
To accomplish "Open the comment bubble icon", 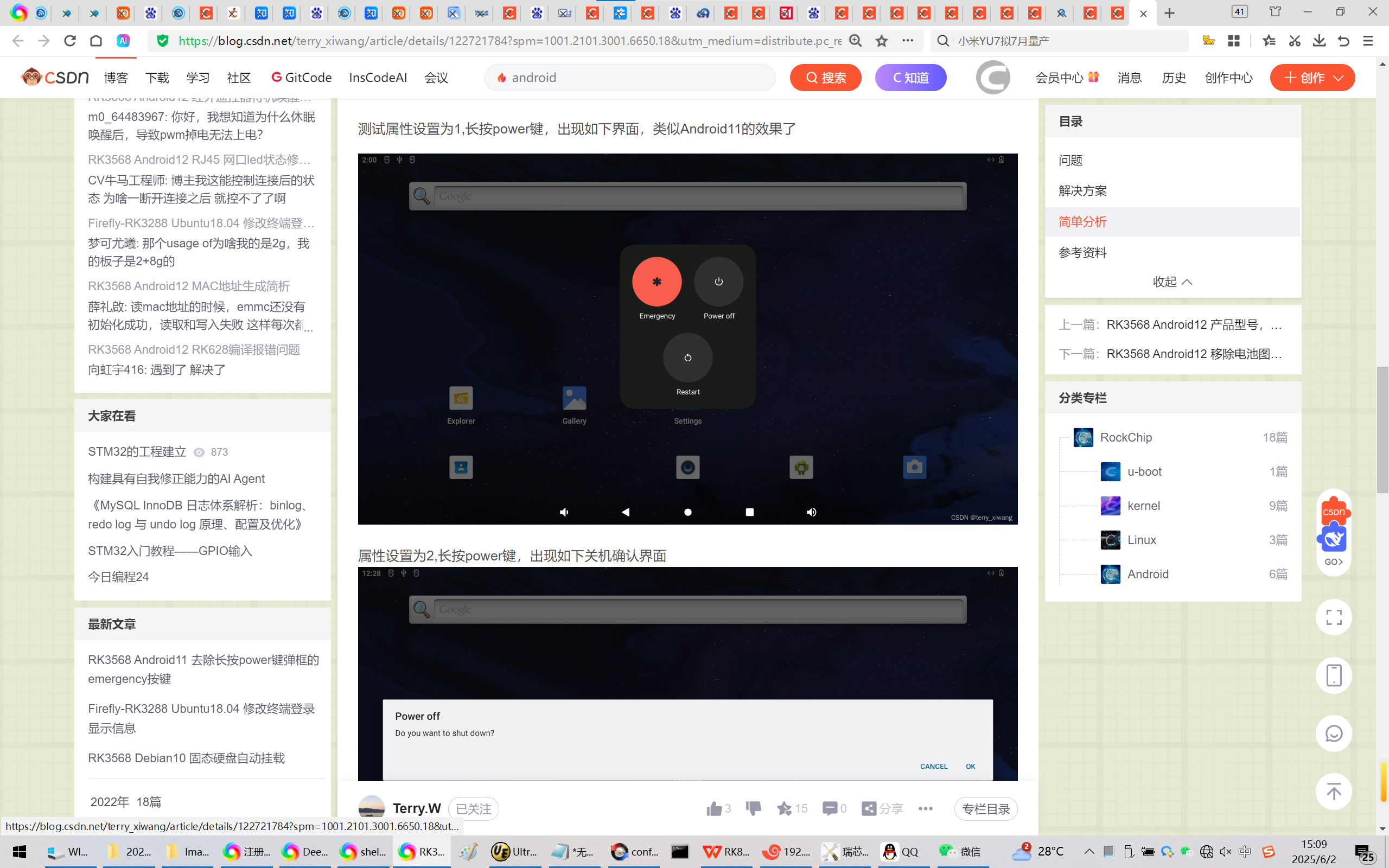I will point(830,809).
